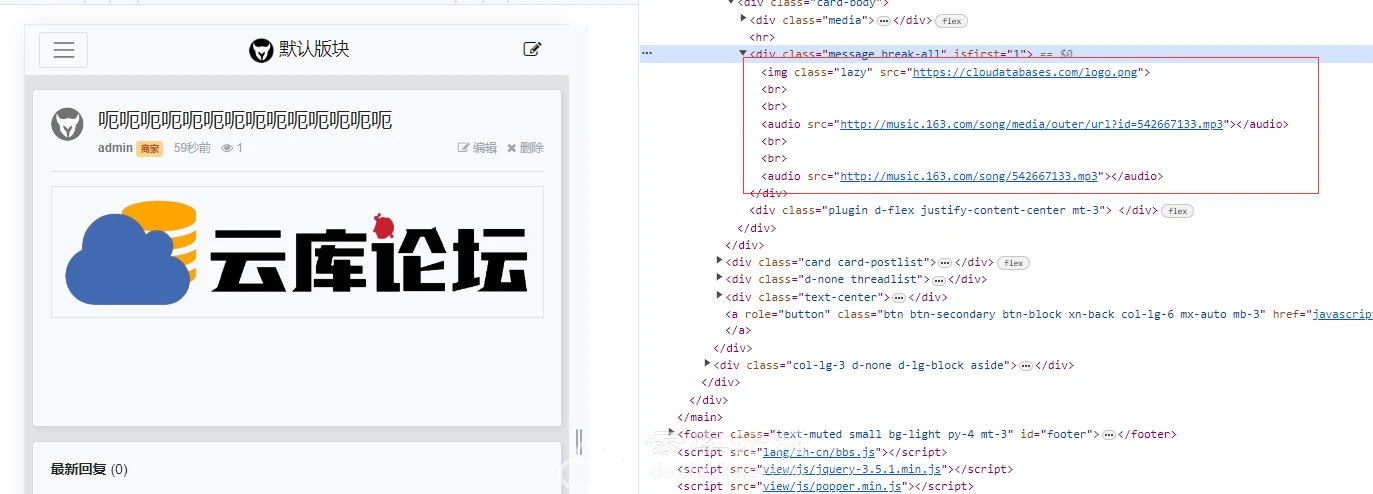Open the admin username link

[x=115, y=148]
